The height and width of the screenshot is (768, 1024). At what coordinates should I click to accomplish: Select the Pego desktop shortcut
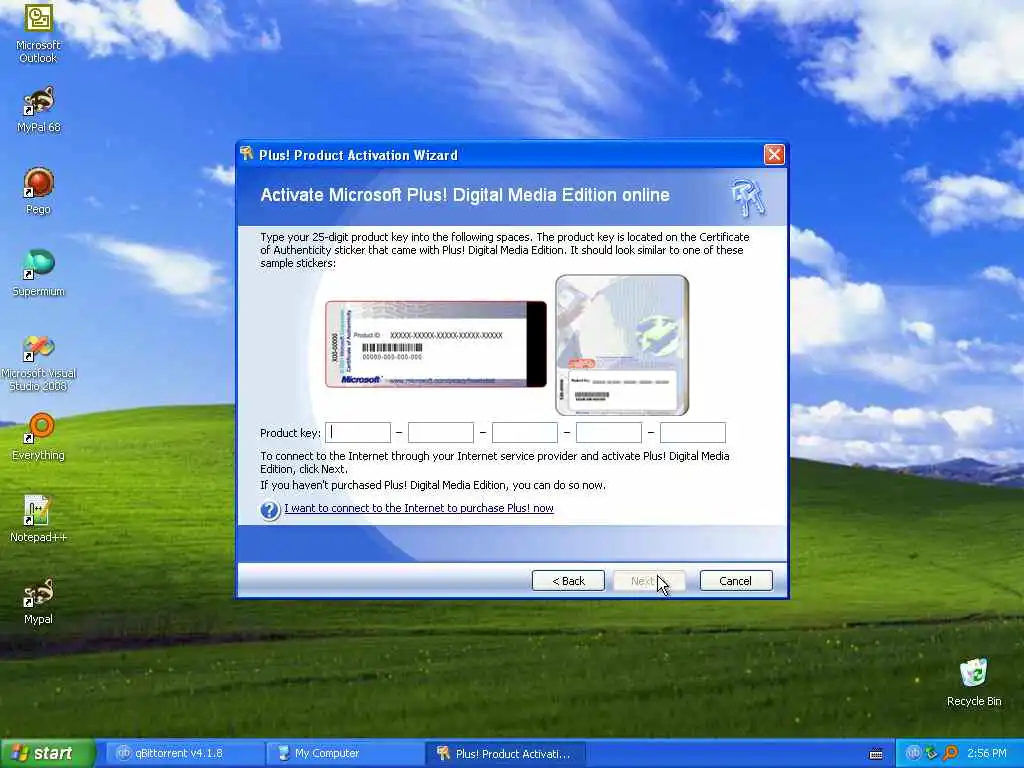coord(39,191)
